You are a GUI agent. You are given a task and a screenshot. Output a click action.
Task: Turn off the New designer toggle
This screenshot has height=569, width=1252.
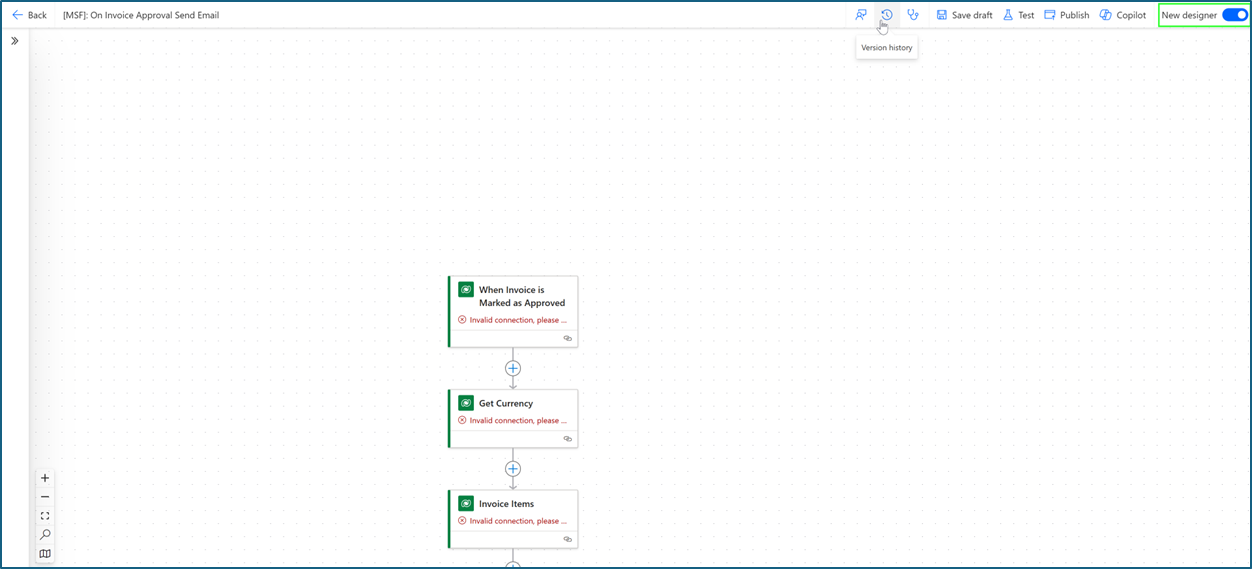coord(1234,15)
